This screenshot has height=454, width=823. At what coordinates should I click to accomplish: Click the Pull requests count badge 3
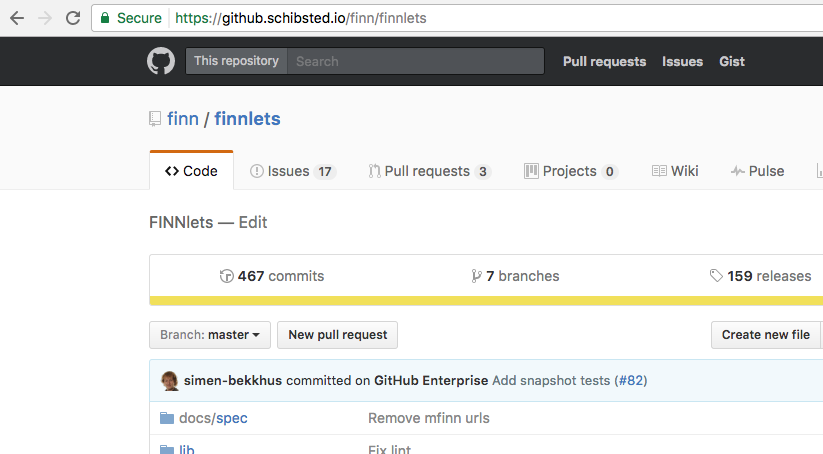[482, 172]
